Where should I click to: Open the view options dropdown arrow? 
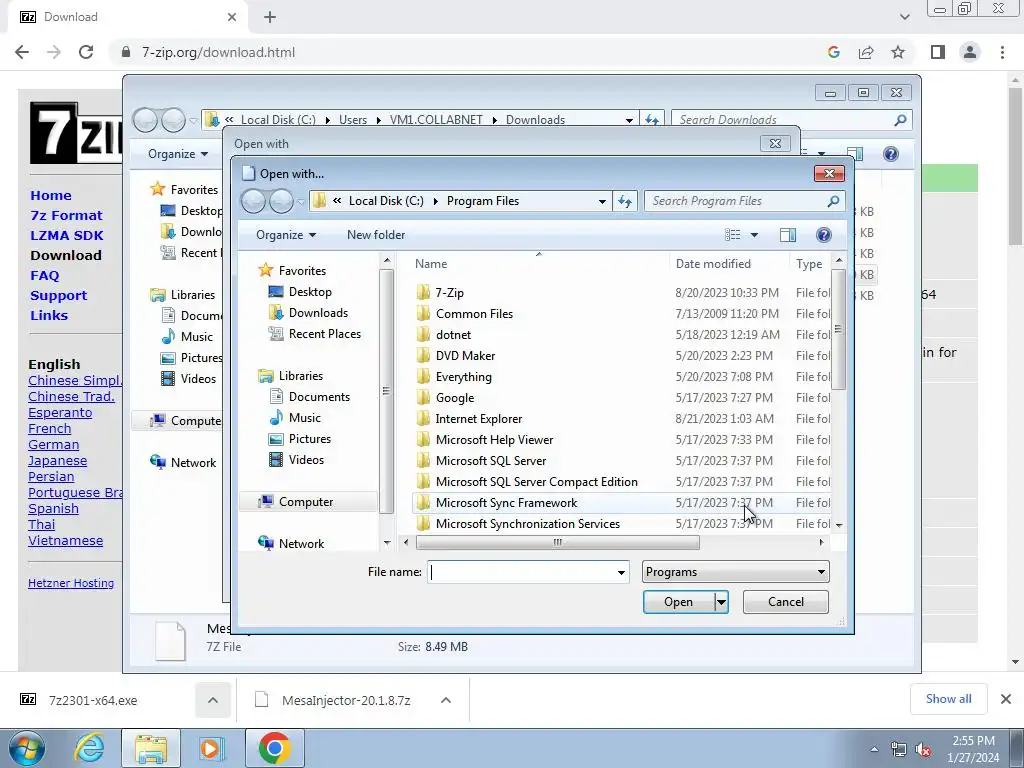(x=754, y=234)
